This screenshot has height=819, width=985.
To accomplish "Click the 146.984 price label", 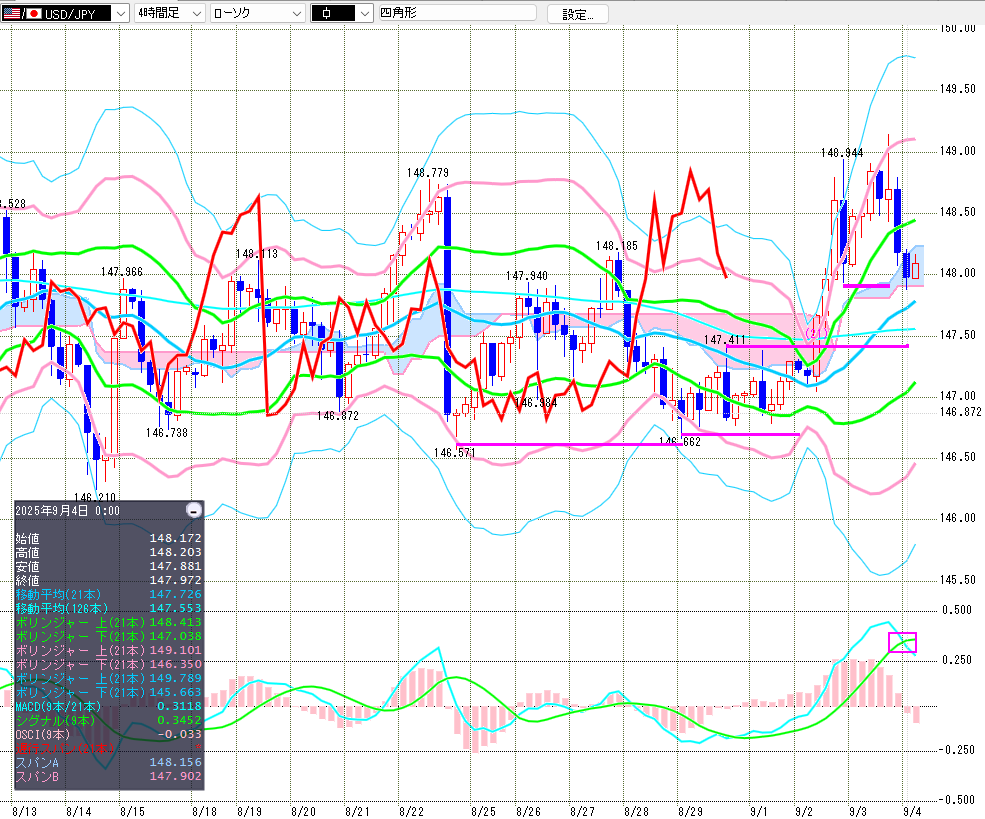I will tap(535, 403).
